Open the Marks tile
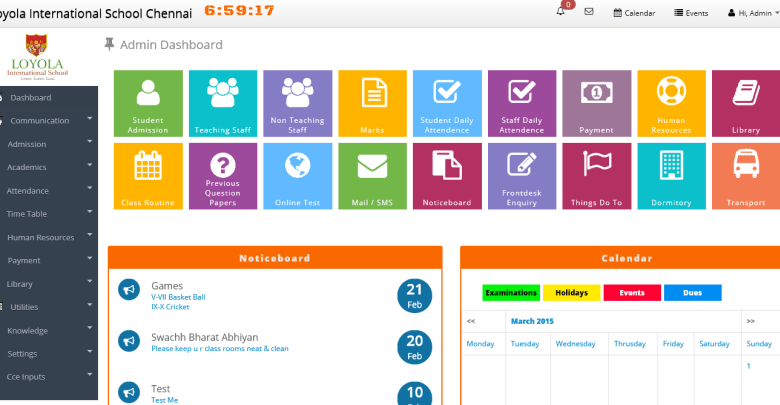 click(x=372, y=104)
